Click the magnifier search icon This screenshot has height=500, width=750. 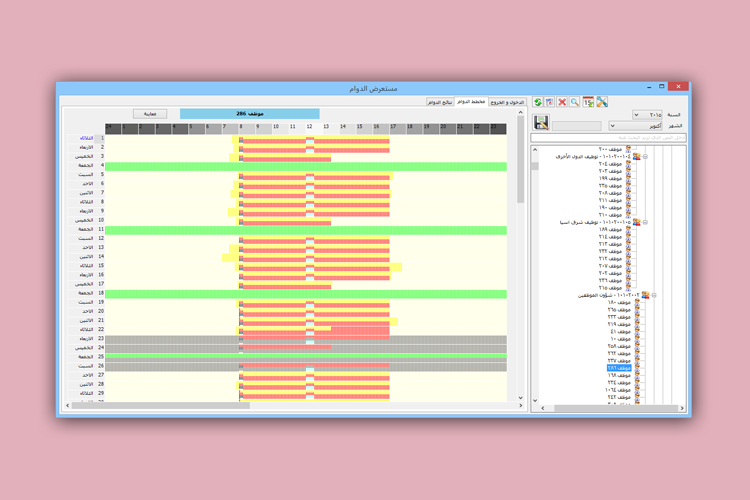575,102
